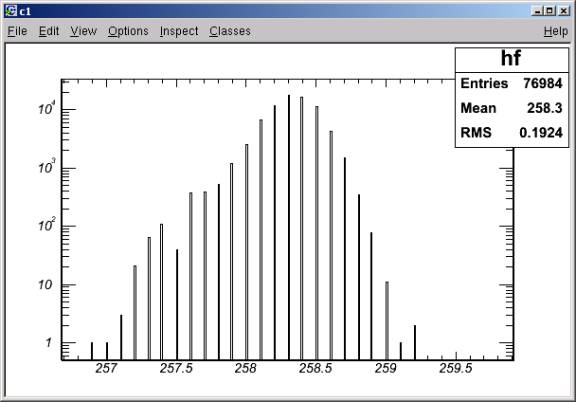
Task: Open the Edit menu
Action: pos(49,31)
